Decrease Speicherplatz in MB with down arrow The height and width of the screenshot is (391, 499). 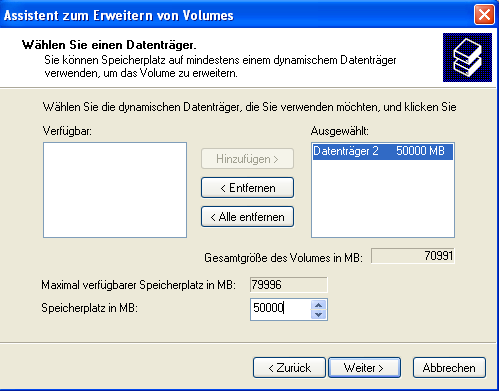(318, 314)
